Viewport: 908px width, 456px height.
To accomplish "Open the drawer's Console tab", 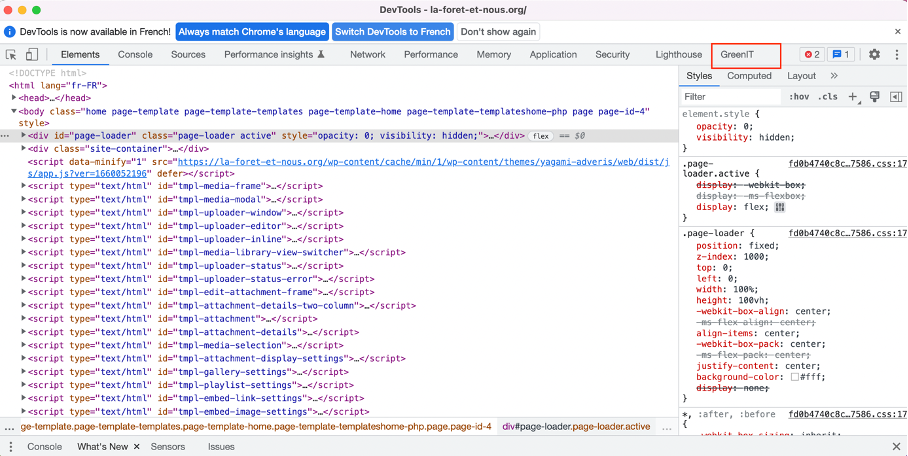I will coord(45,447).
